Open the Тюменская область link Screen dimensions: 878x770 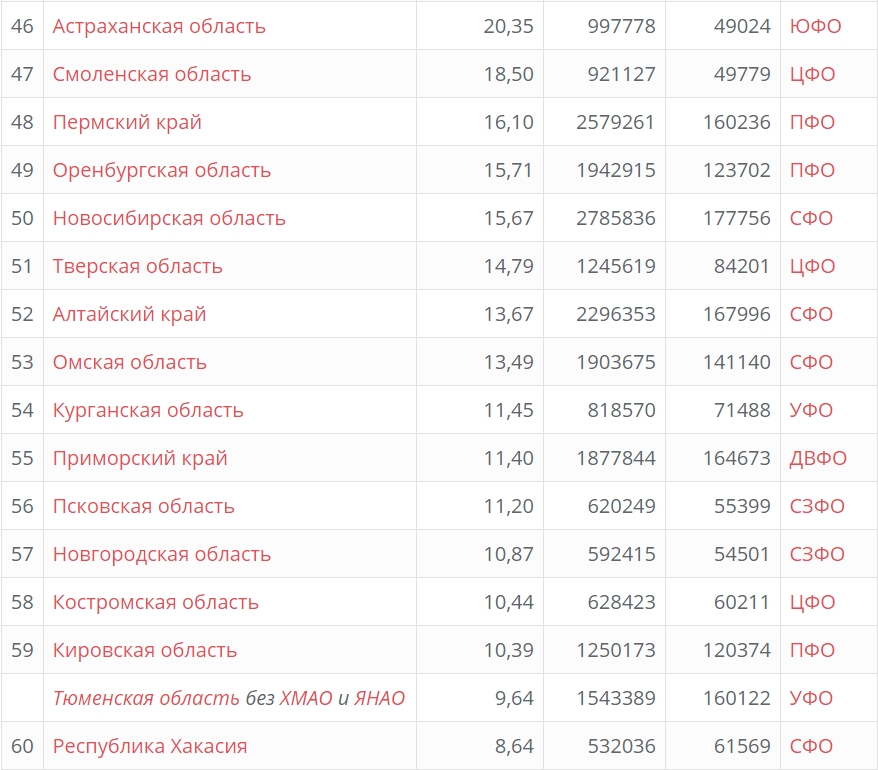pos(146,698)
